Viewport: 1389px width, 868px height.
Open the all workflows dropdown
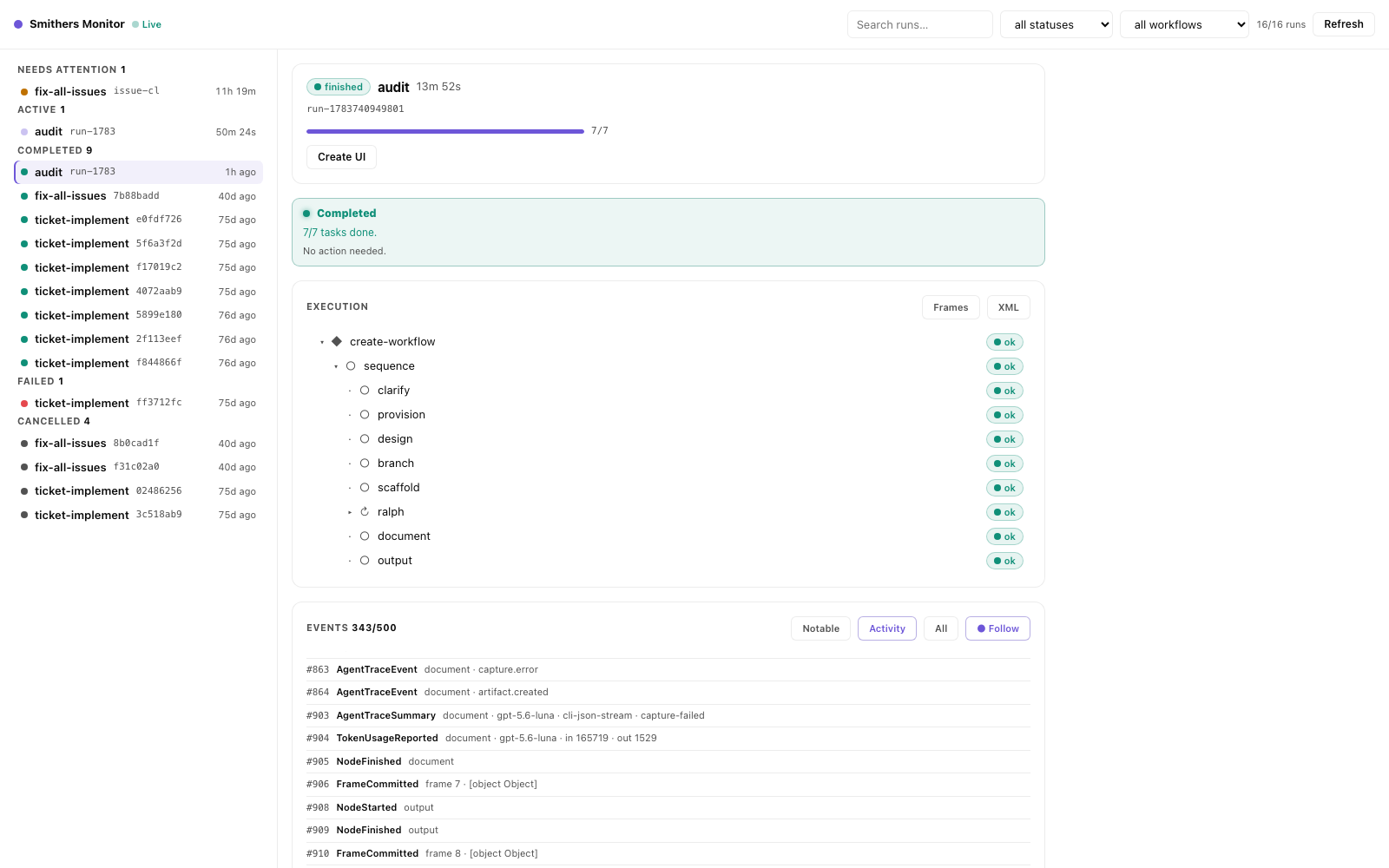pos(1185,24)
